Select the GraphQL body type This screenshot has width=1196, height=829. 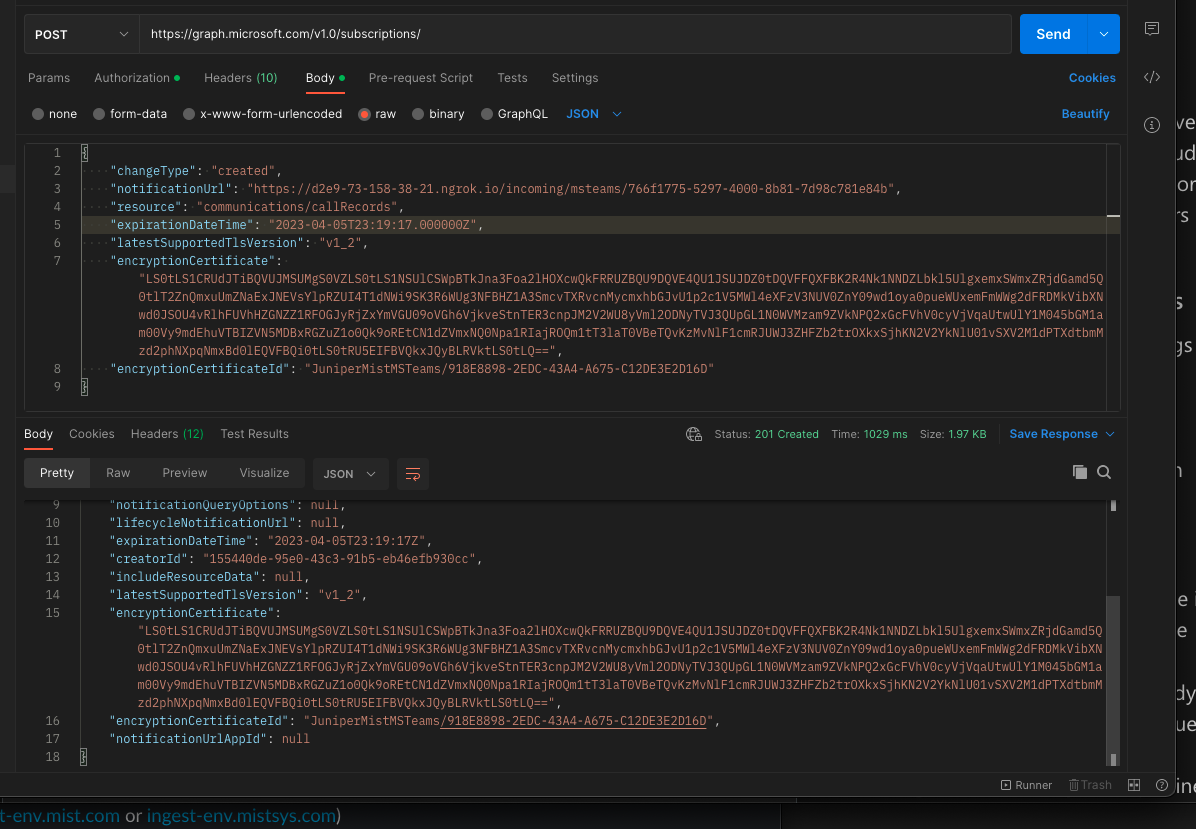[x=514, y=114]
